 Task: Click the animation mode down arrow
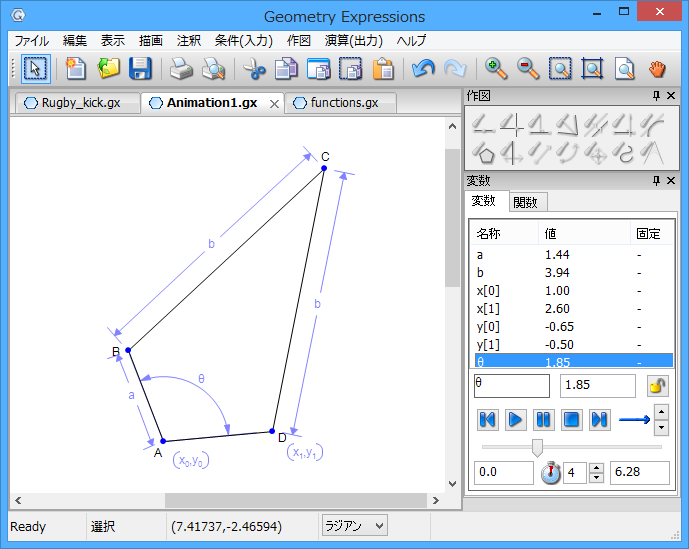click(x=661, y=428)
